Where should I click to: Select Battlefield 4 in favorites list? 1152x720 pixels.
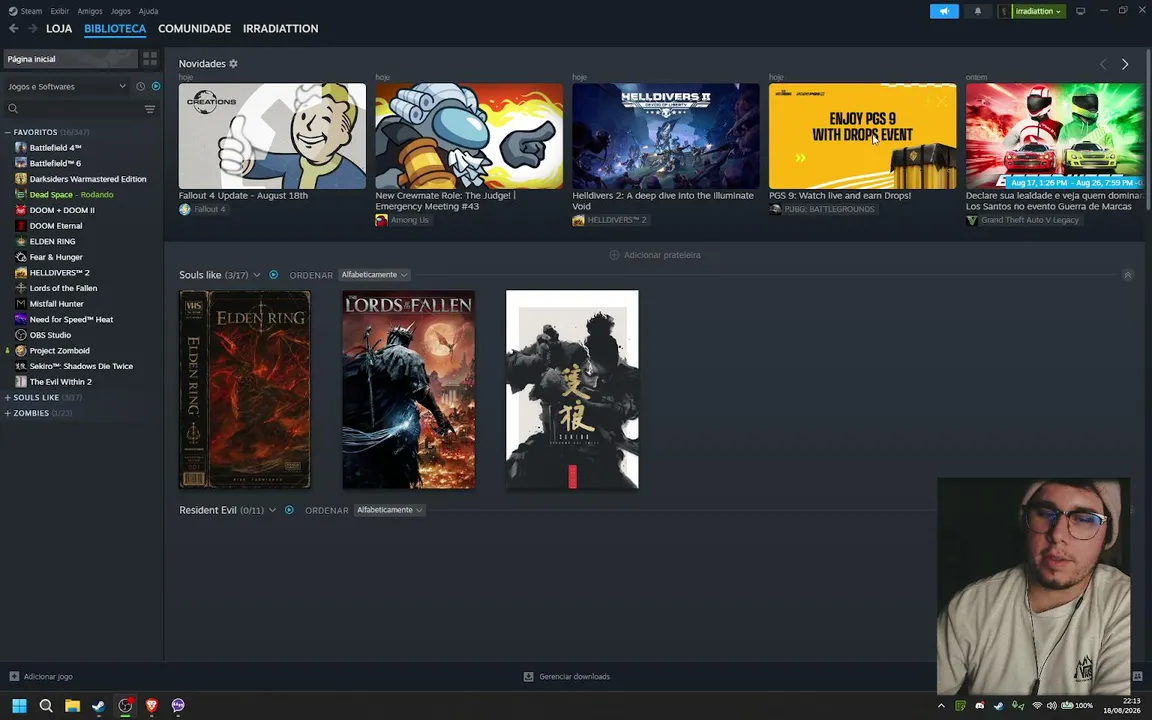click(x=55, y=148)
